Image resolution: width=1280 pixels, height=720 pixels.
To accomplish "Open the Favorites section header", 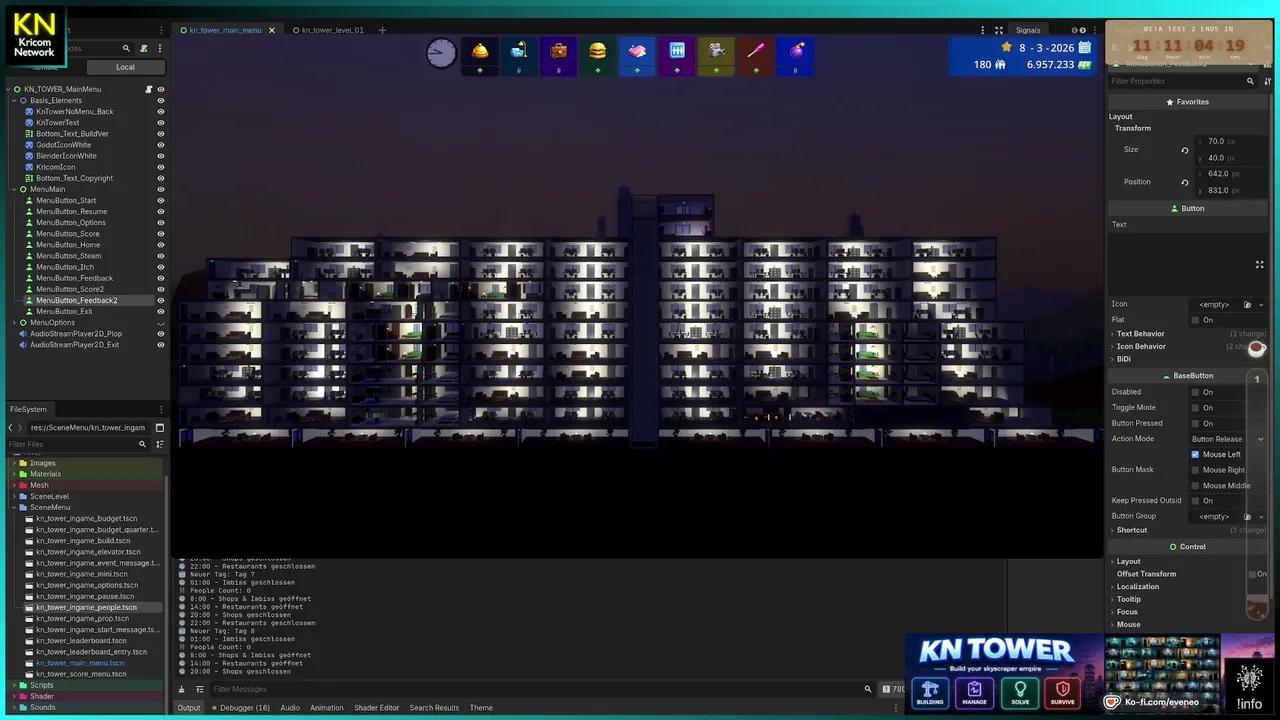I will pyautogui.click(x=1187, y=102).
